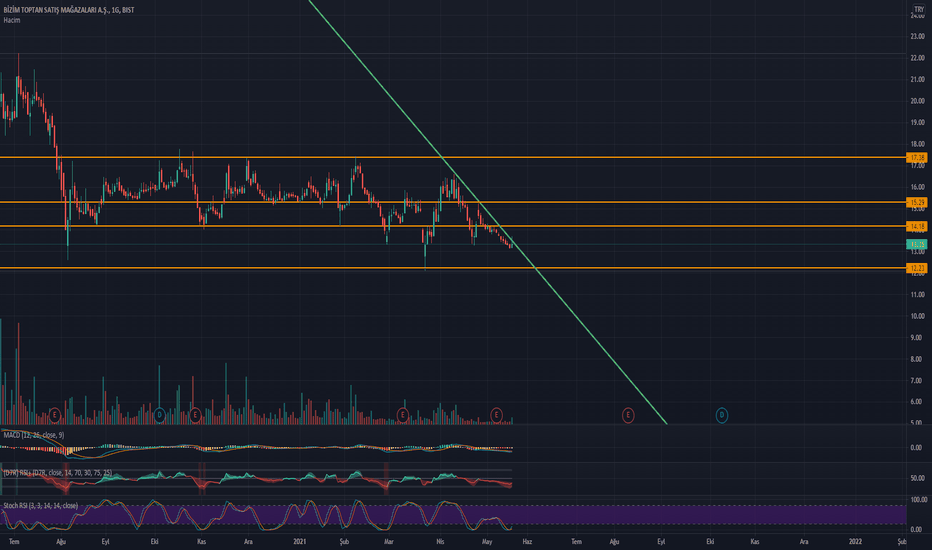932x550 pixels.
Task: Click the orange 12.23 price label
Action: (917, 268)
